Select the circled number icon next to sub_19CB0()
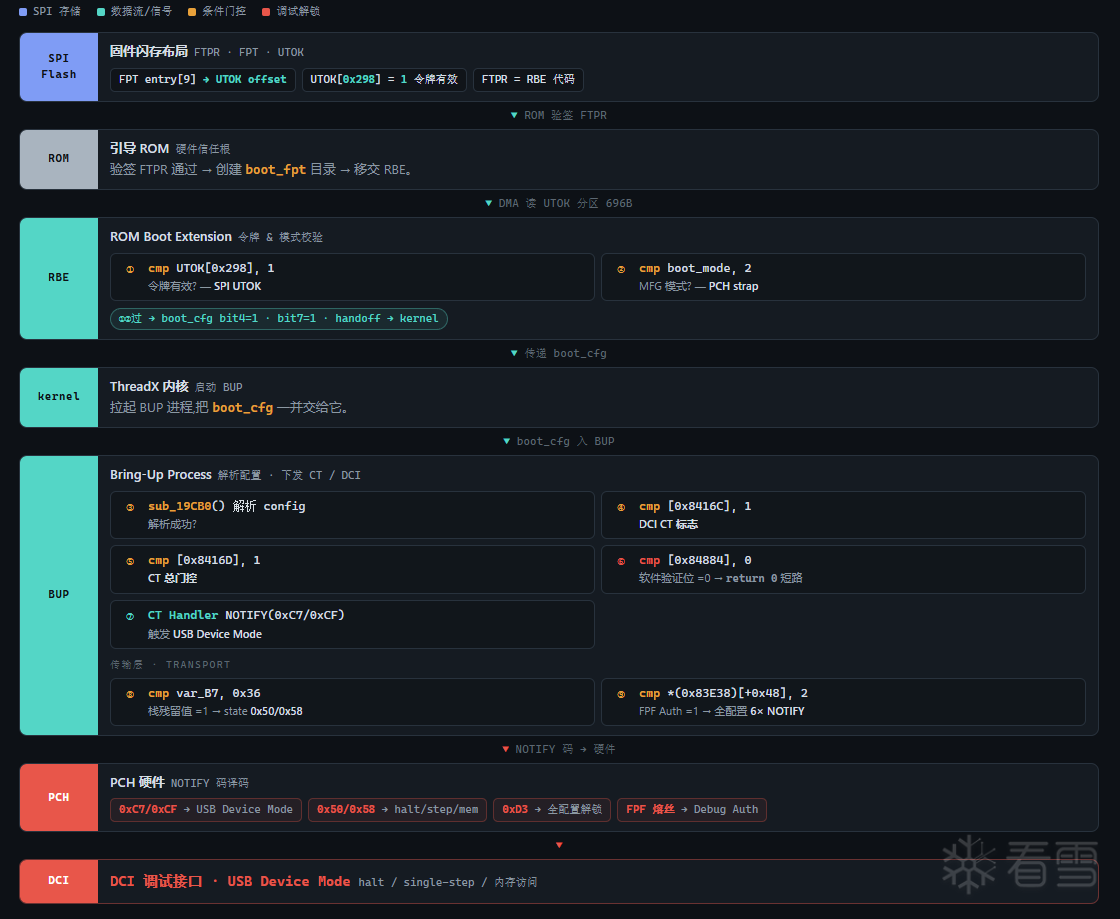1120x919 pixels. coord(130,507)
